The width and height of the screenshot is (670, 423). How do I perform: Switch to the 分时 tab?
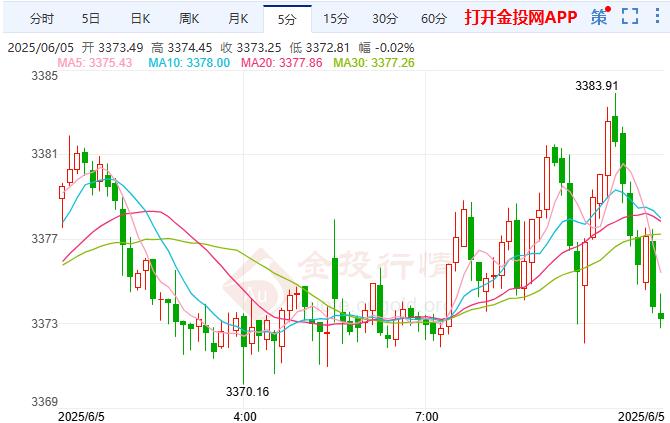[42, 19]
